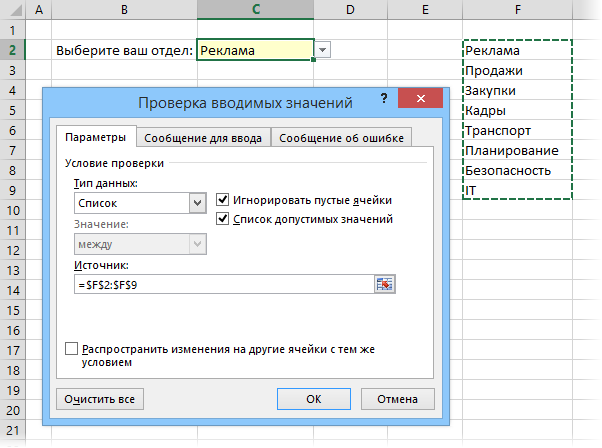
Task: Open the dropdown arrow beside cell C2
Action: 322,50
